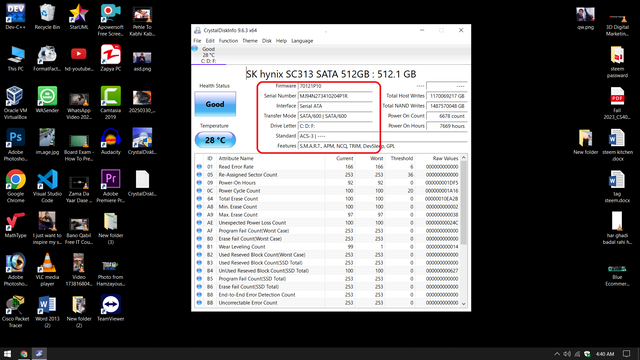
Task: Open the Edit menu
Action: (x=210, y=41)
